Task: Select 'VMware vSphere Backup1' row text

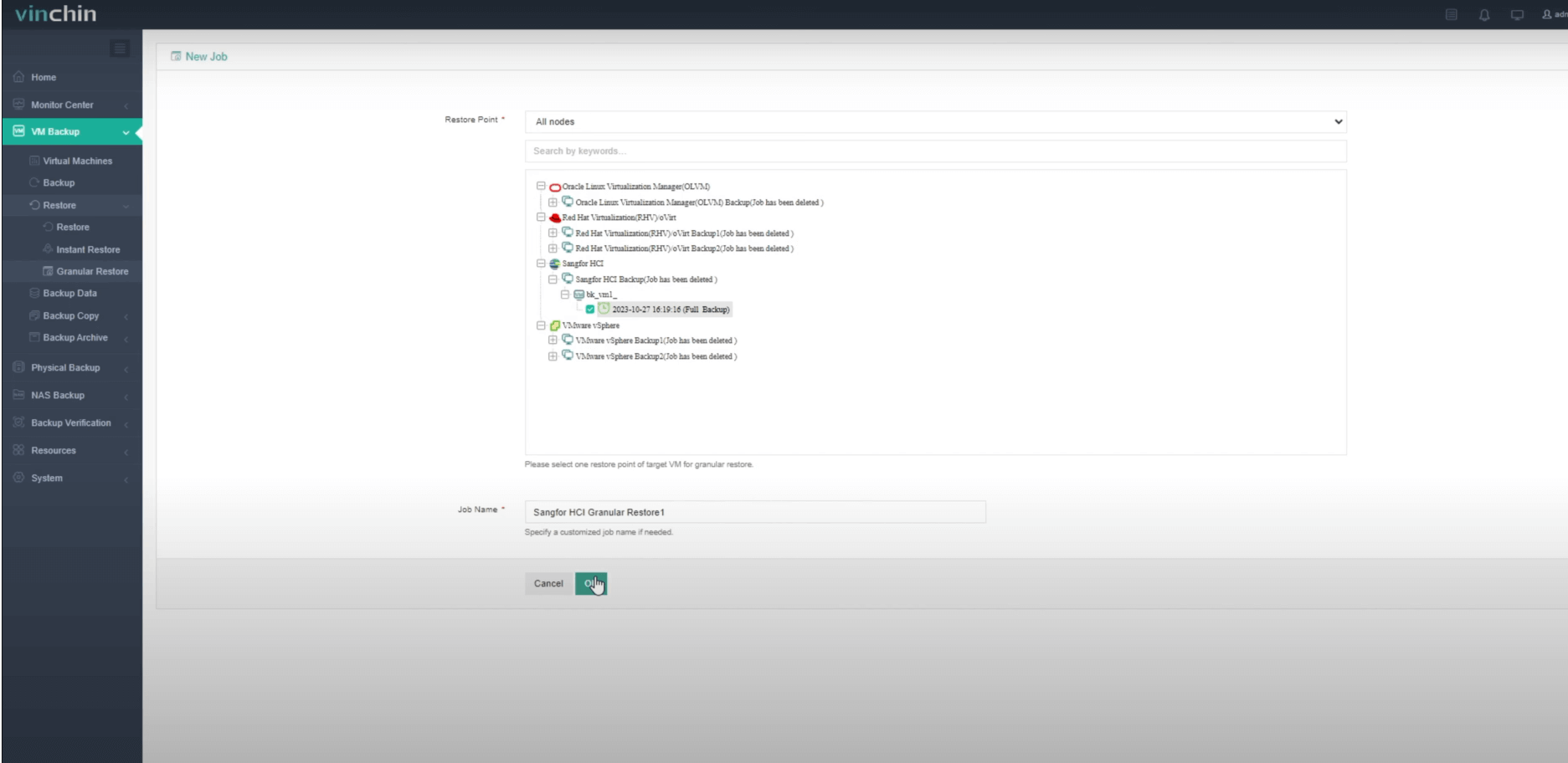Action: coord(656,341)
